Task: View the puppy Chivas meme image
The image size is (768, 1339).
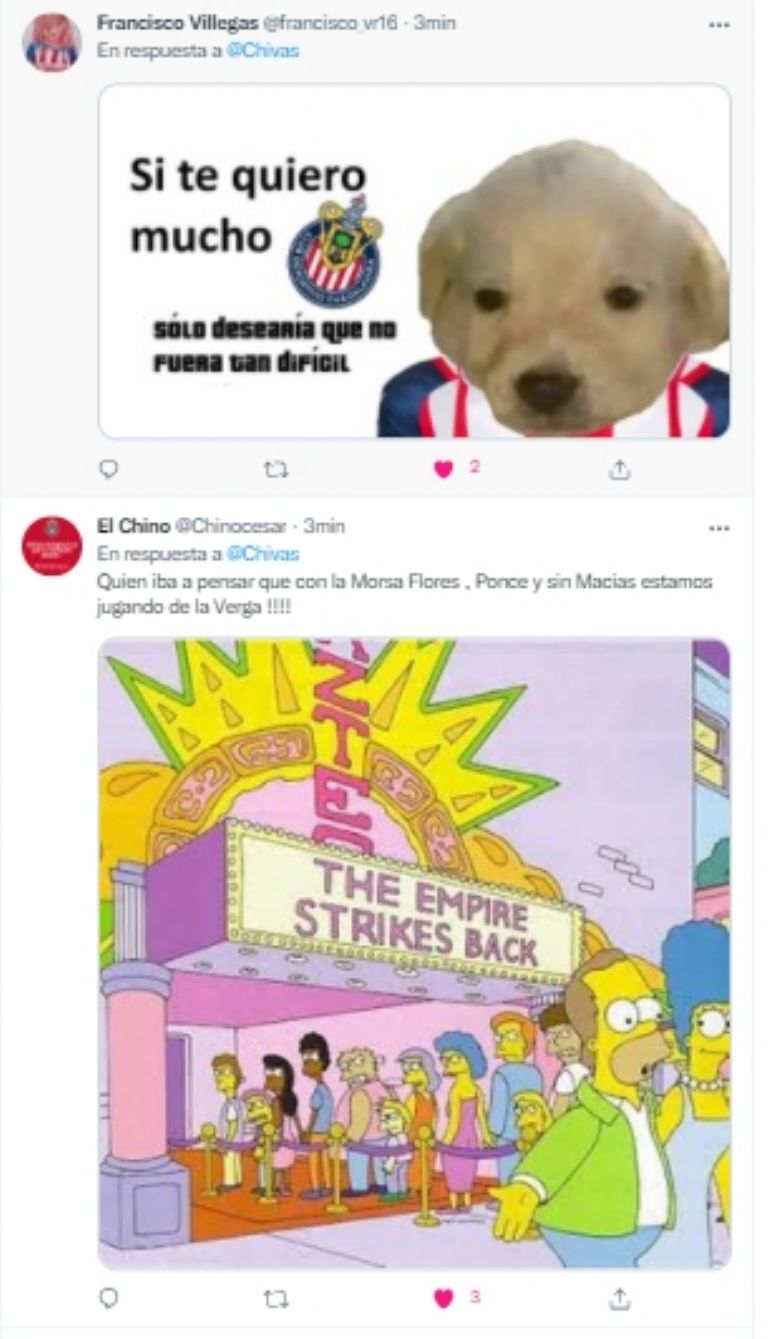Action: 414,261
